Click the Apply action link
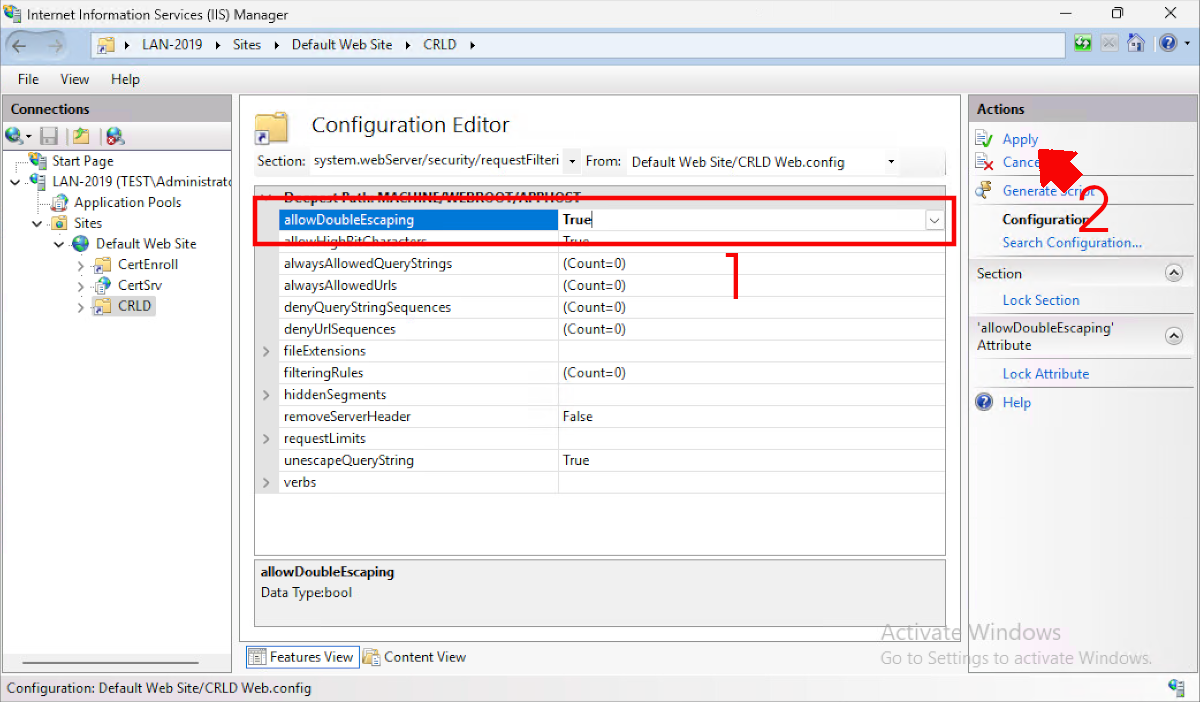Image resolution: width=1200 pixels, height=702 pixels. (1020, 140)
